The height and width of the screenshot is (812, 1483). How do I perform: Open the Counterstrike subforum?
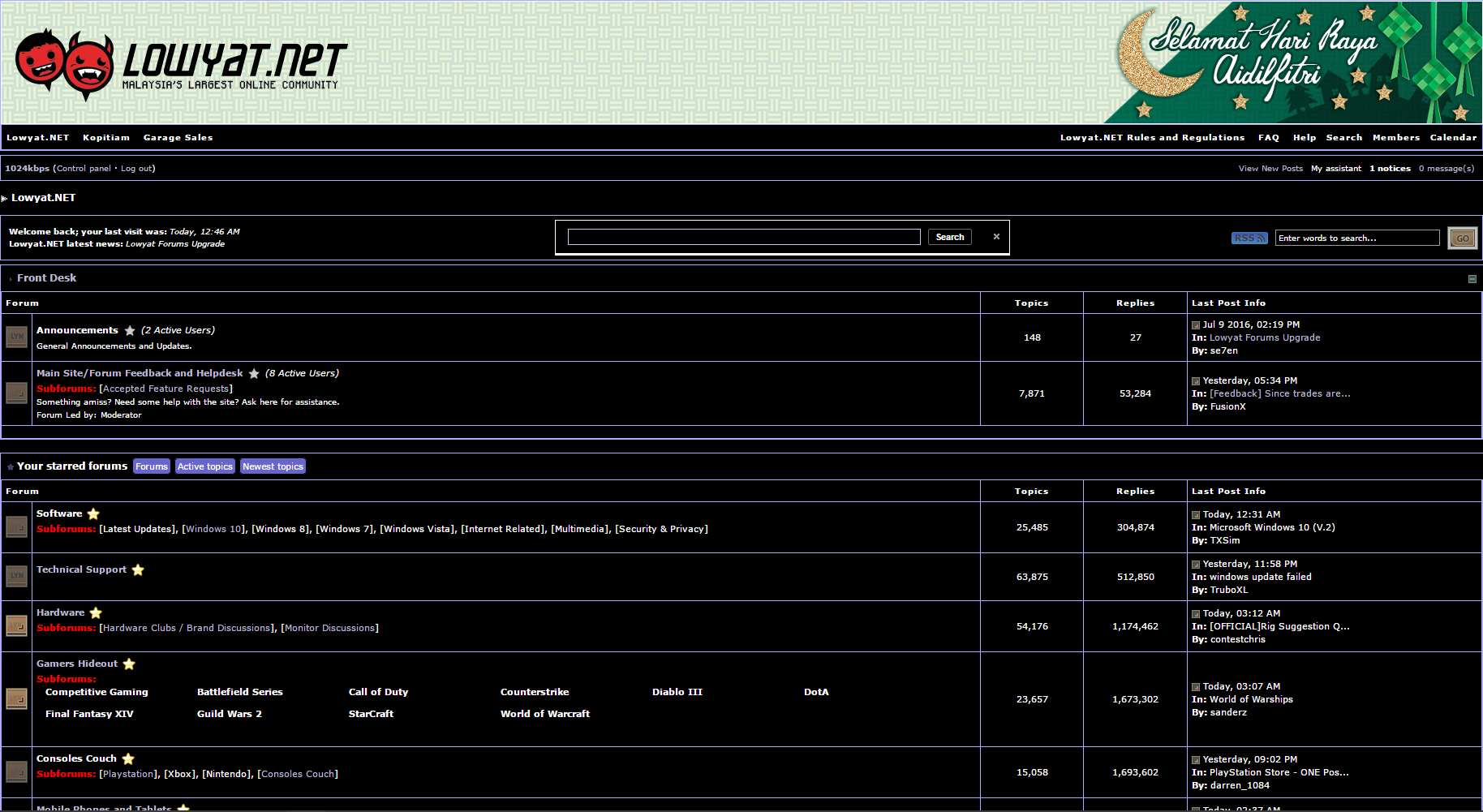(x=535, y=692)
